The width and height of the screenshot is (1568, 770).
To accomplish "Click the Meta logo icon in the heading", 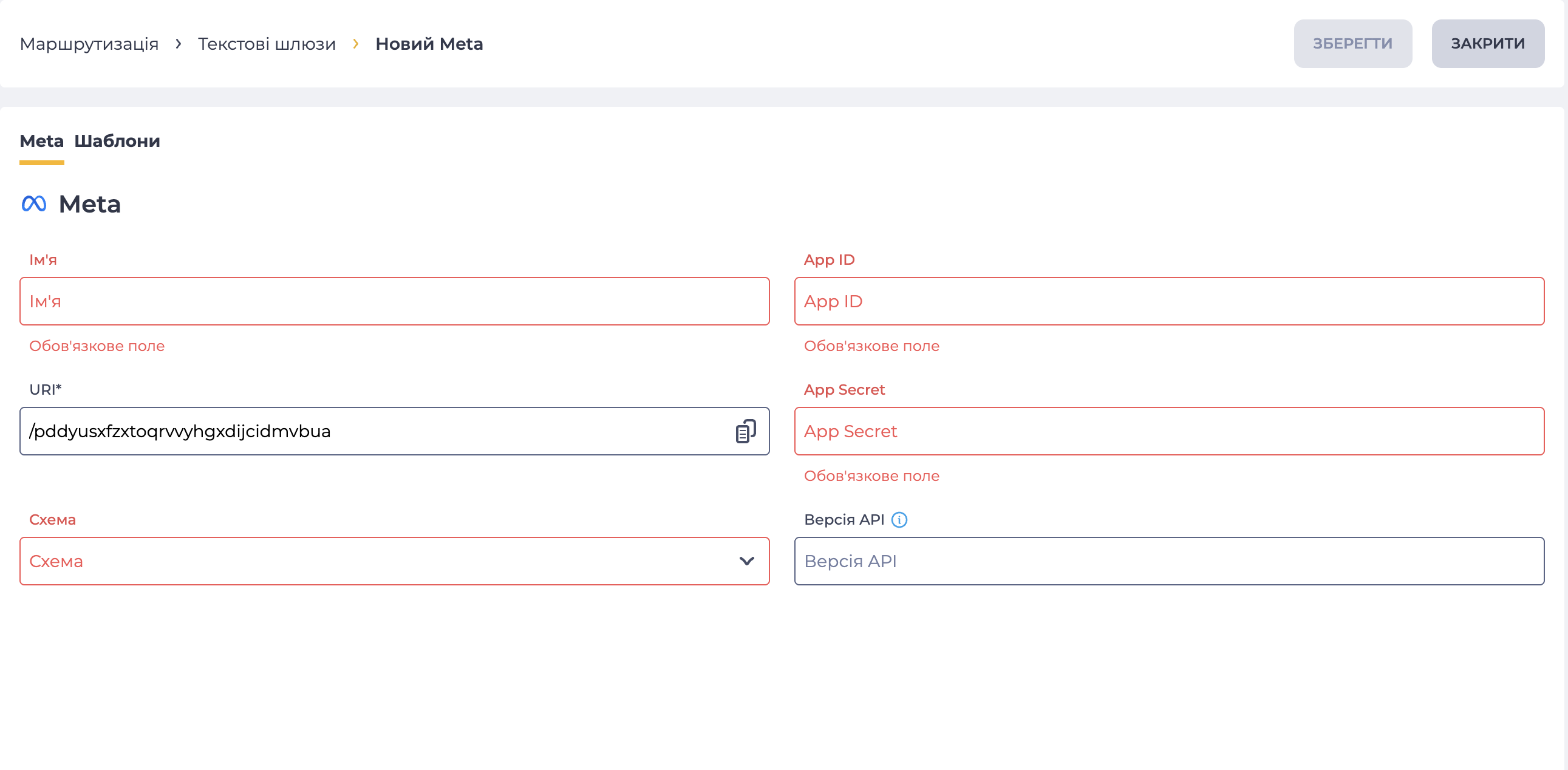I will click(x=34, y=204).
